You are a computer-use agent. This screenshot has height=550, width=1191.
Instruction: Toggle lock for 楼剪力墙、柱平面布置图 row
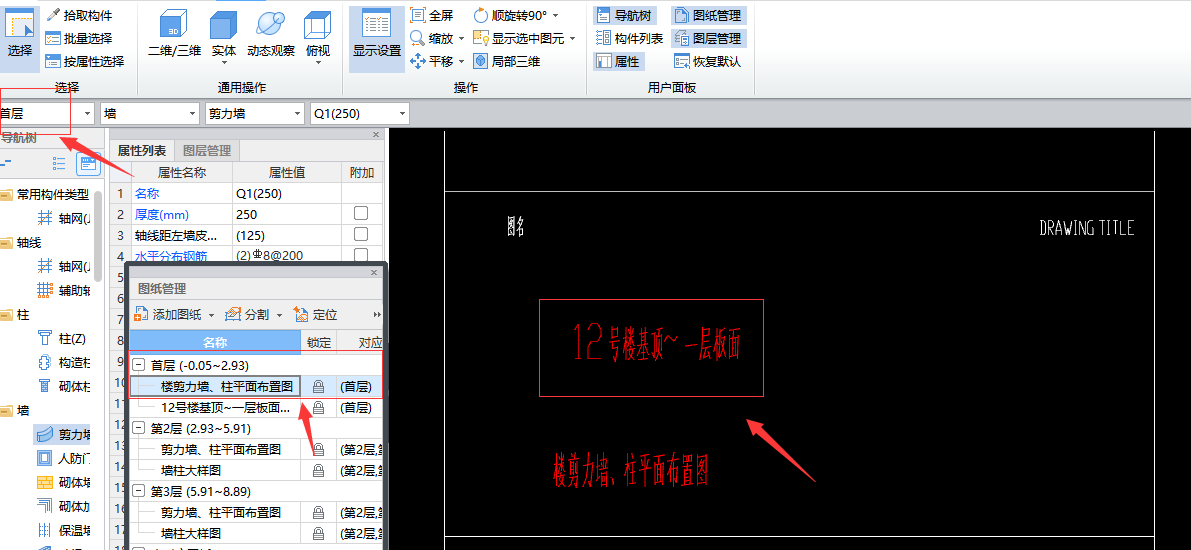(318, 387)
